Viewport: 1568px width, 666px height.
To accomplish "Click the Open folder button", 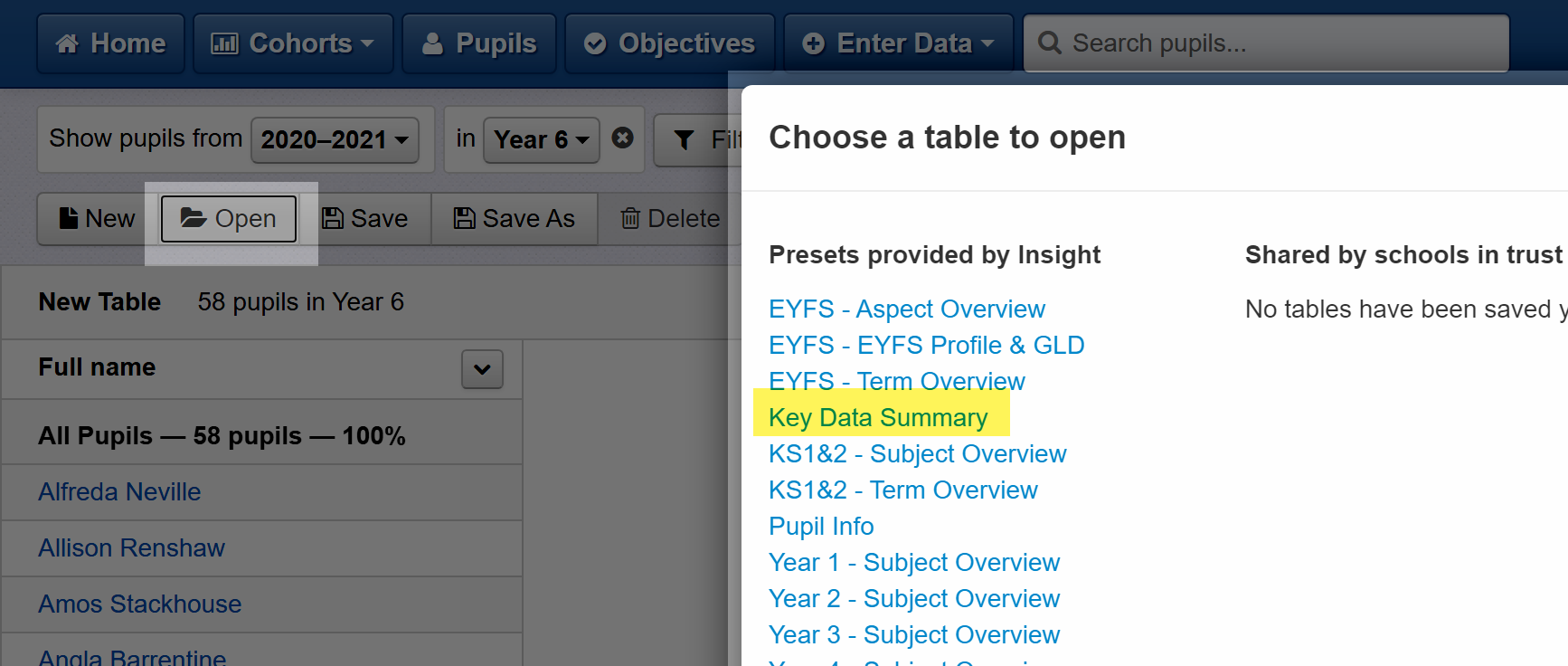I will coord(229,219).
